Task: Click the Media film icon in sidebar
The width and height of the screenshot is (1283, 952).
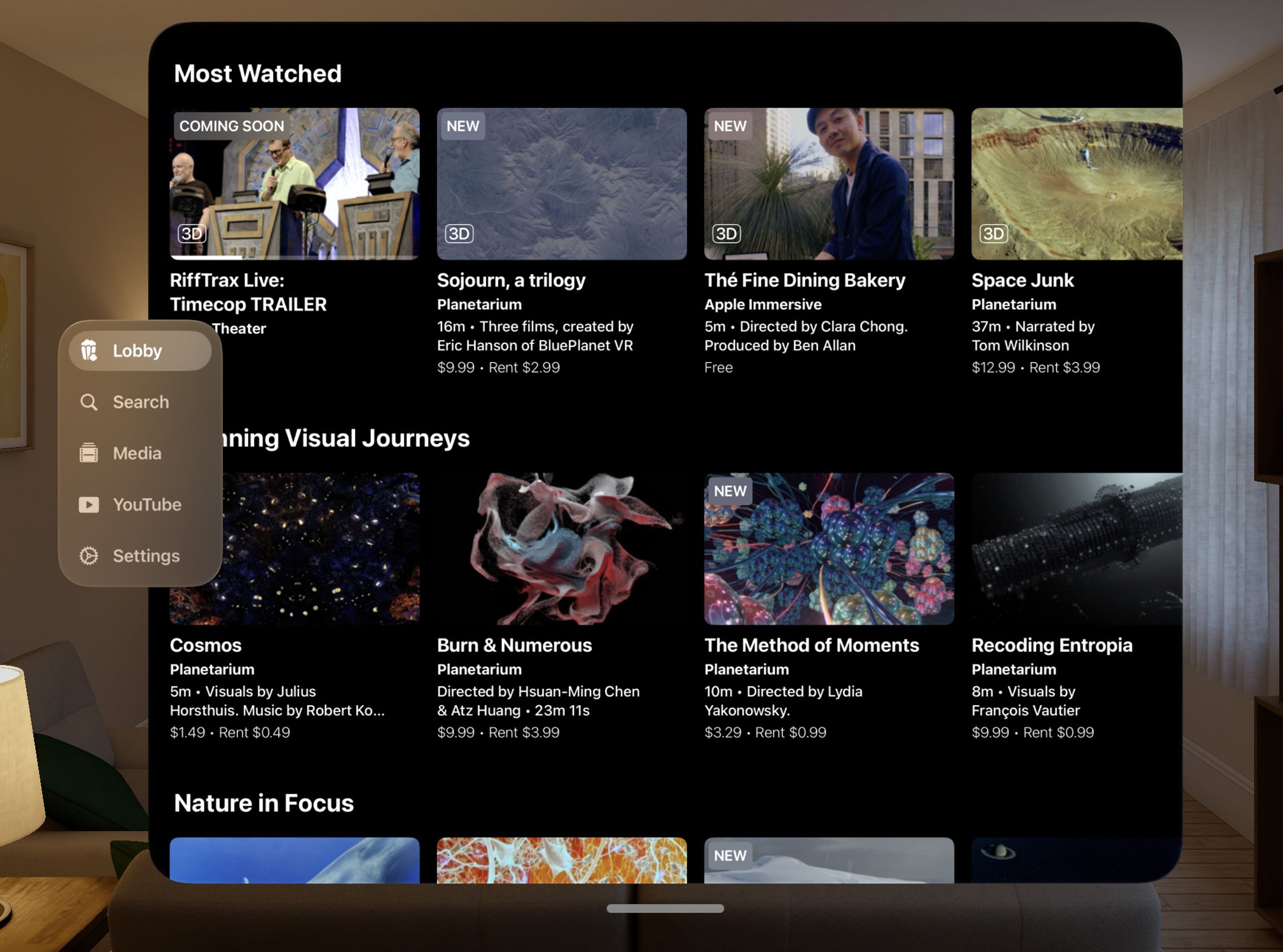Action: [x=89, y=453]
